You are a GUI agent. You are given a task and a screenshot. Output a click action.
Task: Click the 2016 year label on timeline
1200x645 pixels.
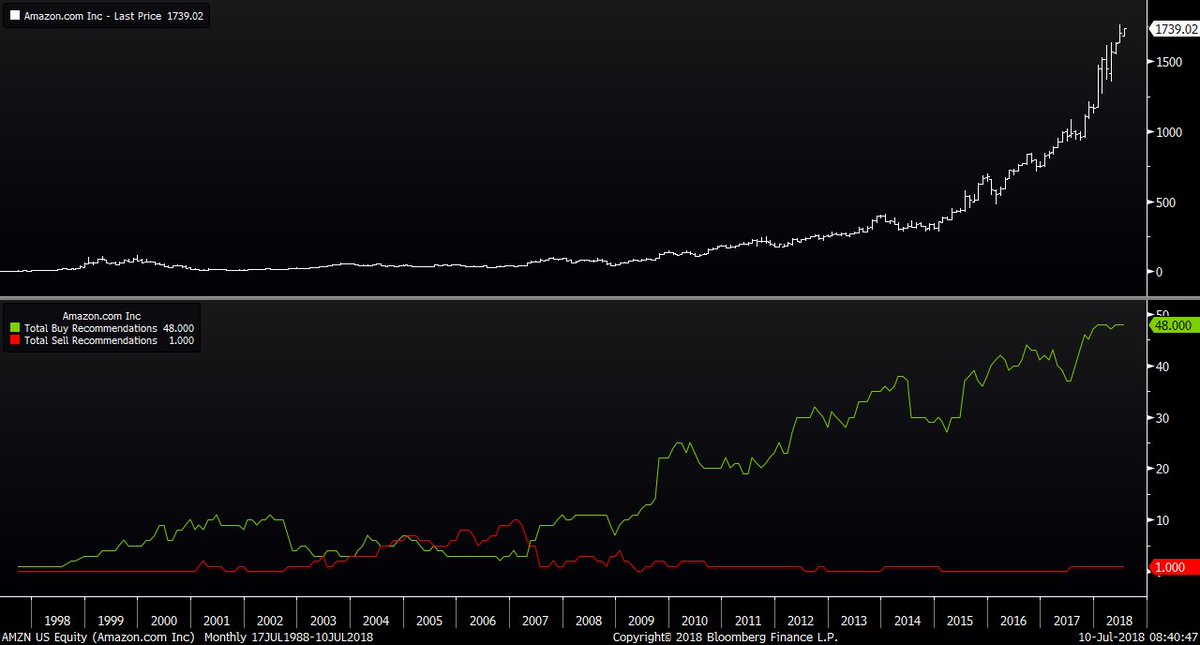[x=1014, y=620]
